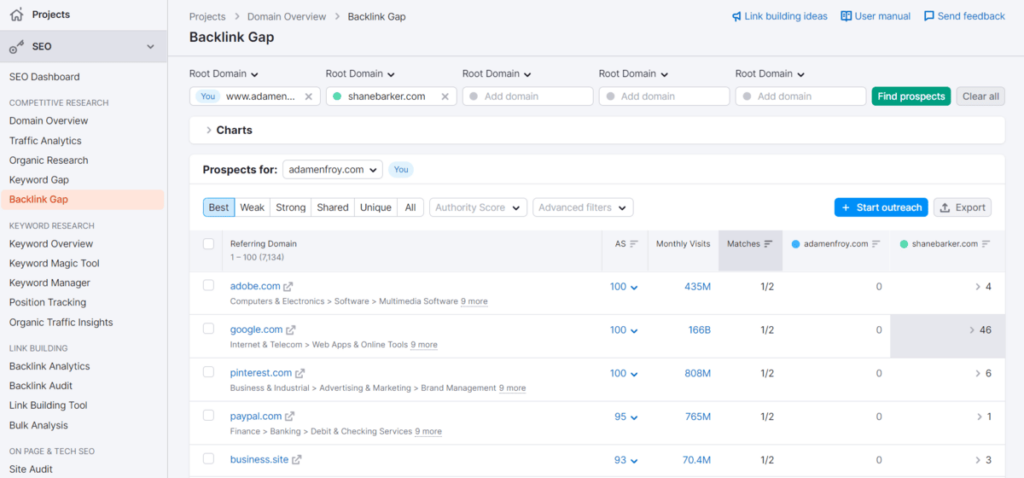Select the Unique prospects tab
This screenshot has width=1024, height=478.
(376, 208)
